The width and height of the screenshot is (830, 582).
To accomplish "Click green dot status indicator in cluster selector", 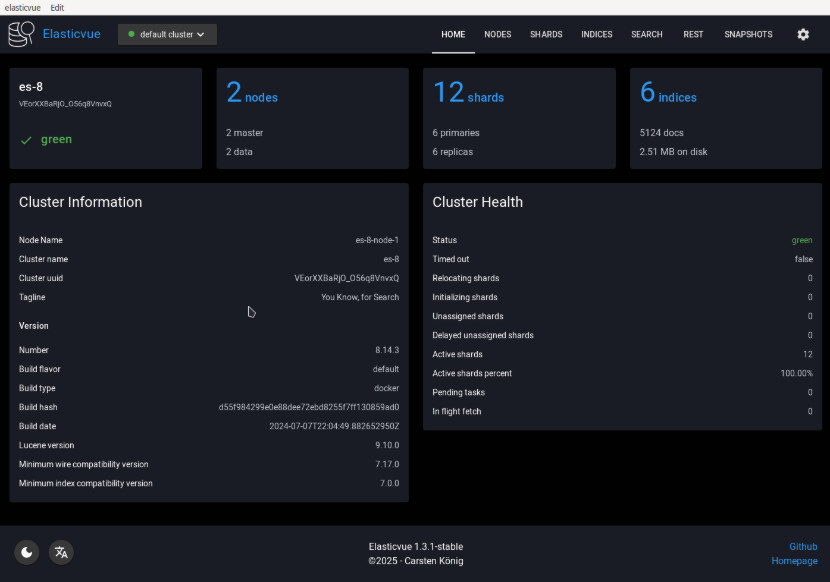I will point(131,34).
